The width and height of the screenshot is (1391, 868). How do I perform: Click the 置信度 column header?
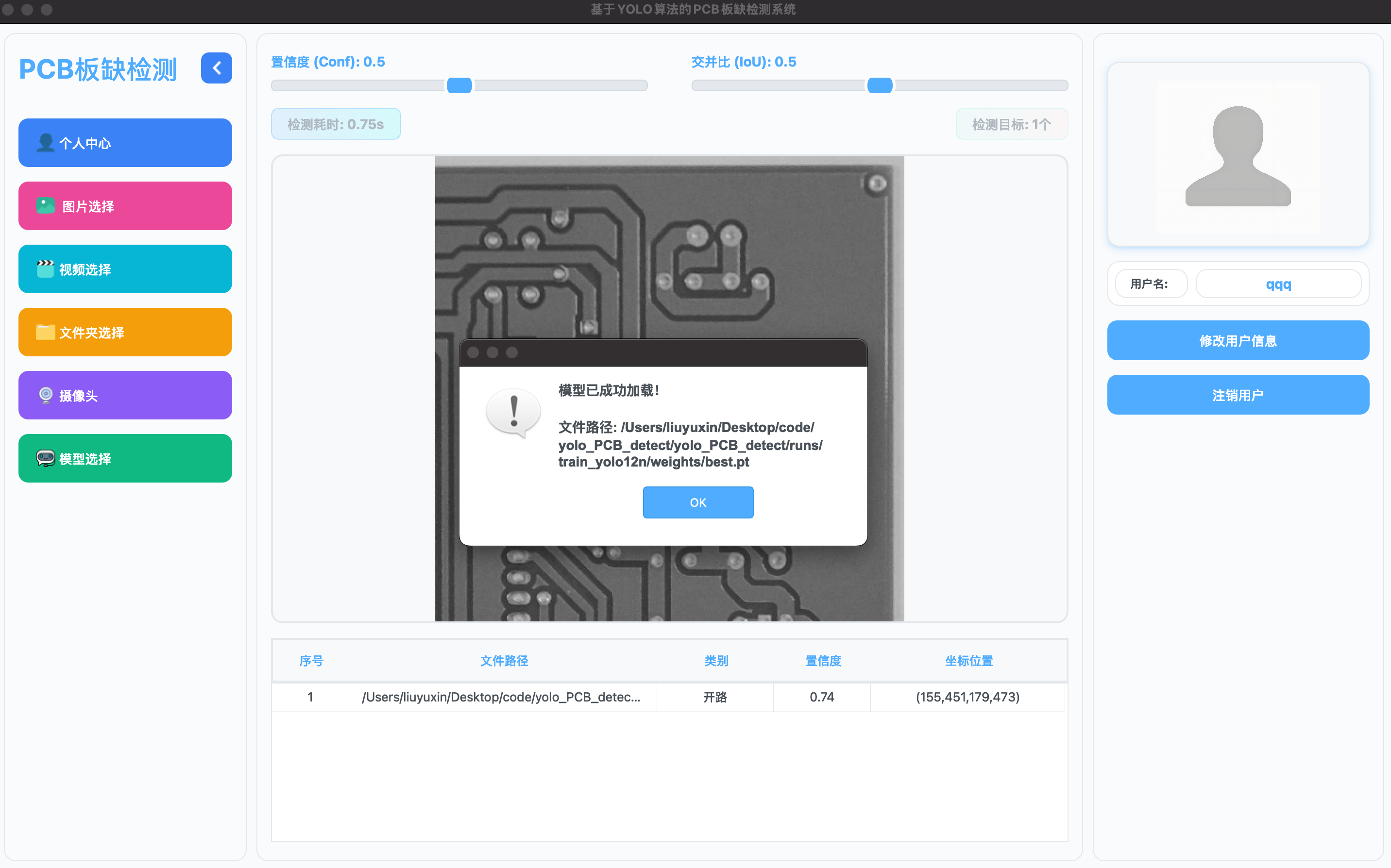(822, 661)
